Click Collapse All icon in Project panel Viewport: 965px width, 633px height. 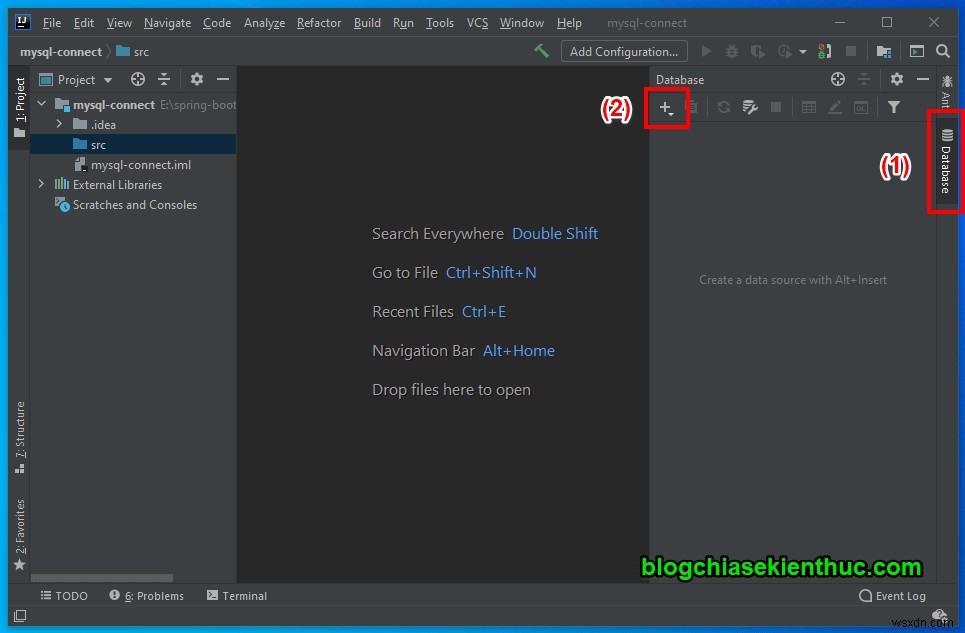[x=164, y=79]
